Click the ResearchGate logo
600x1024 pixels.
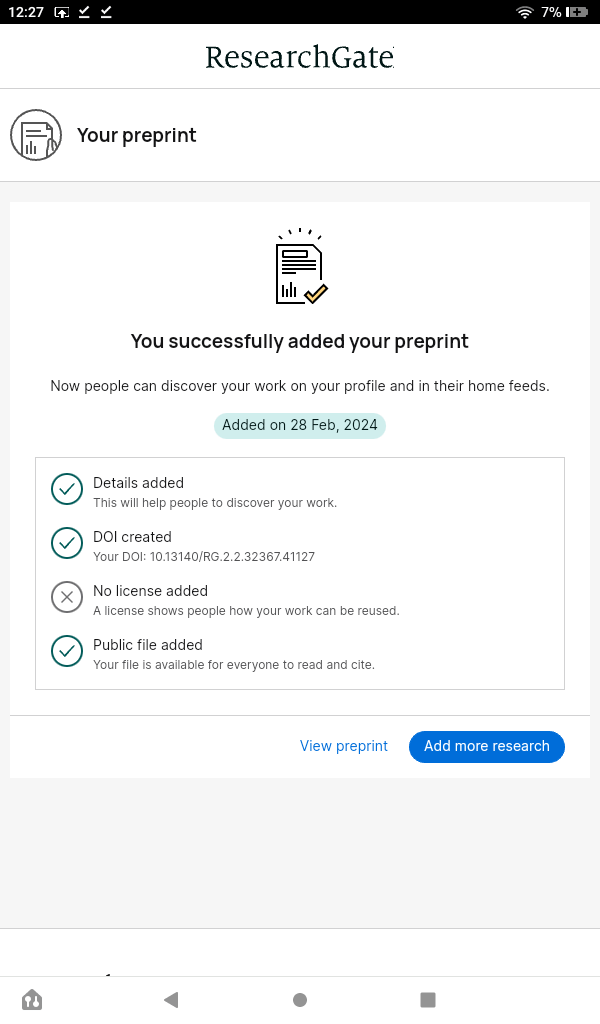[299, 57]
